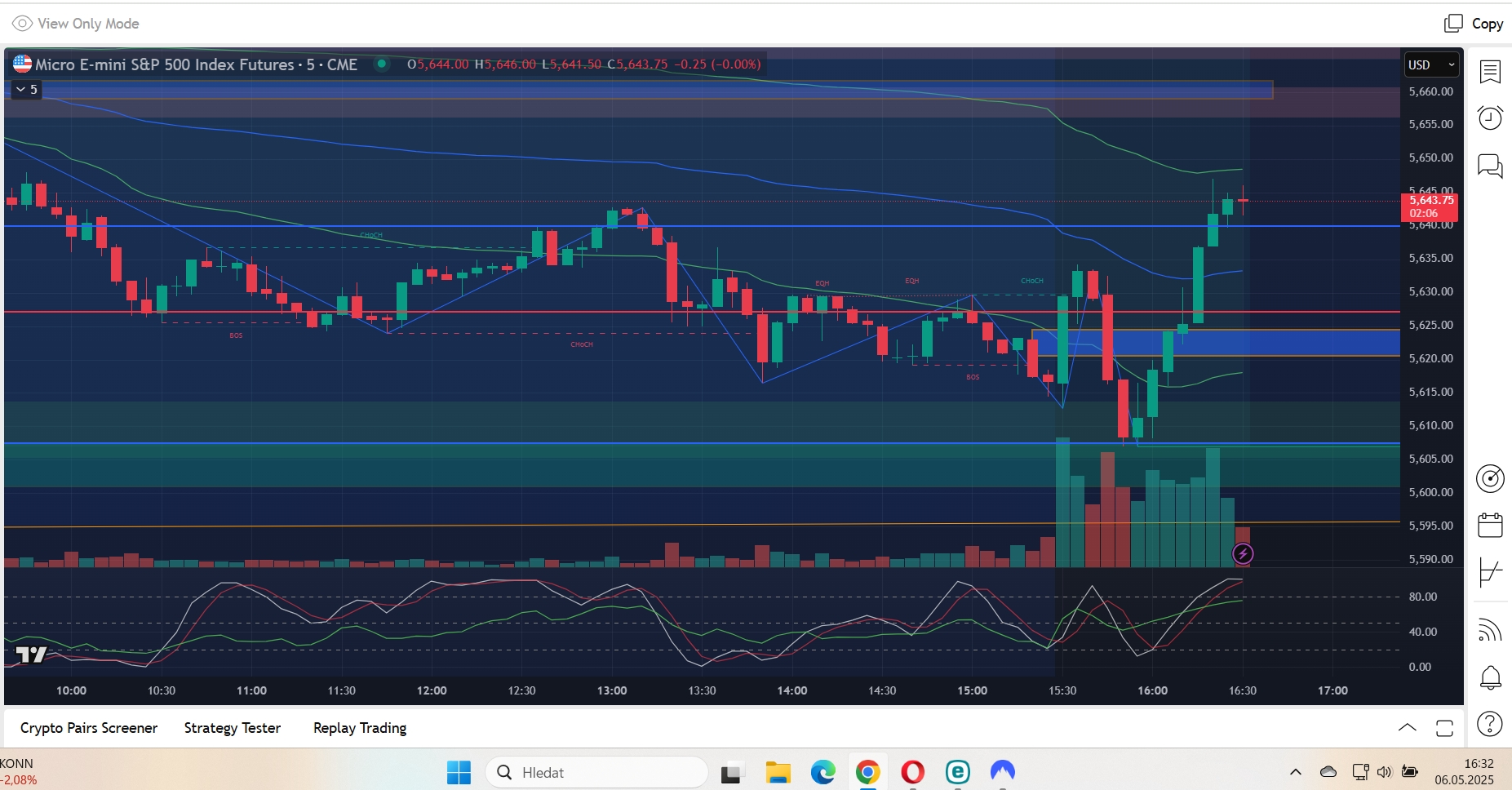The width and height of the screenshot is (1512, 790).
Task: Click the Hledat search field in taskbar
Action: (x=596, y=772)
